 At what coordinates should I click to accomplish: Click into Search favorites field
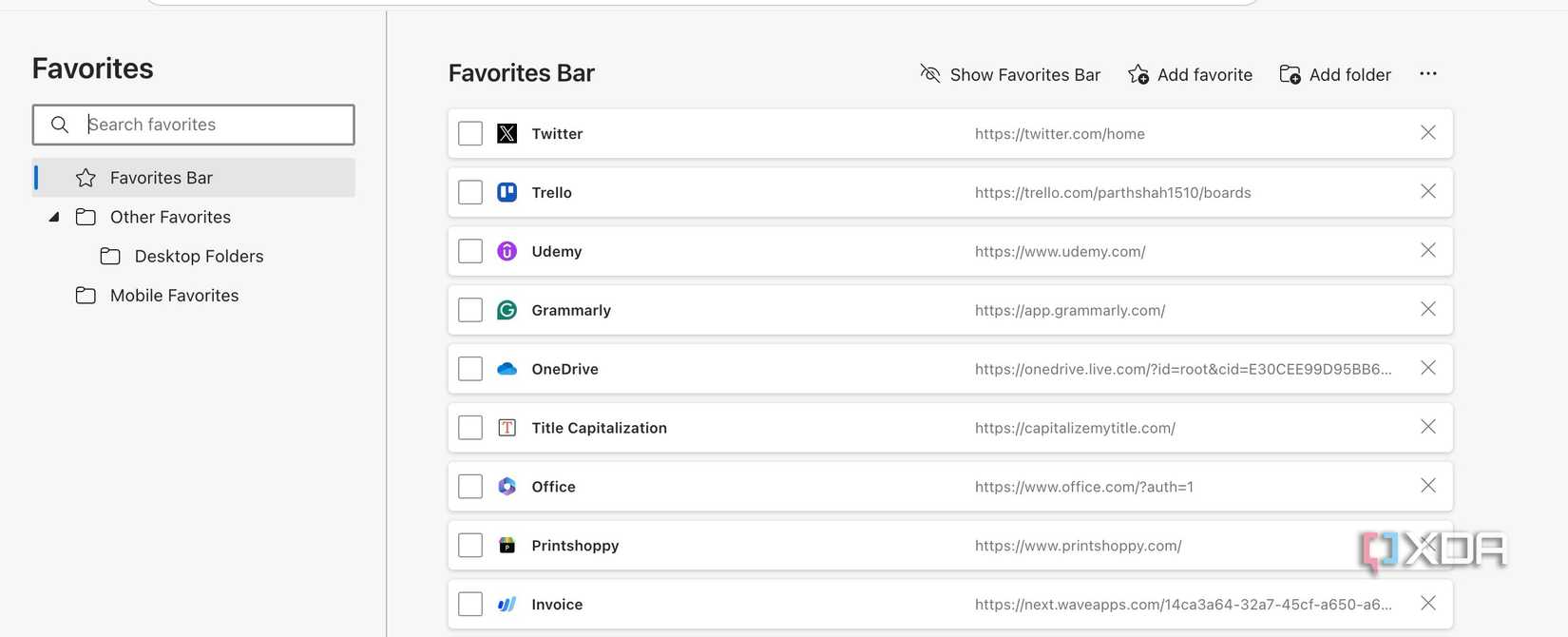coord(194,125)
